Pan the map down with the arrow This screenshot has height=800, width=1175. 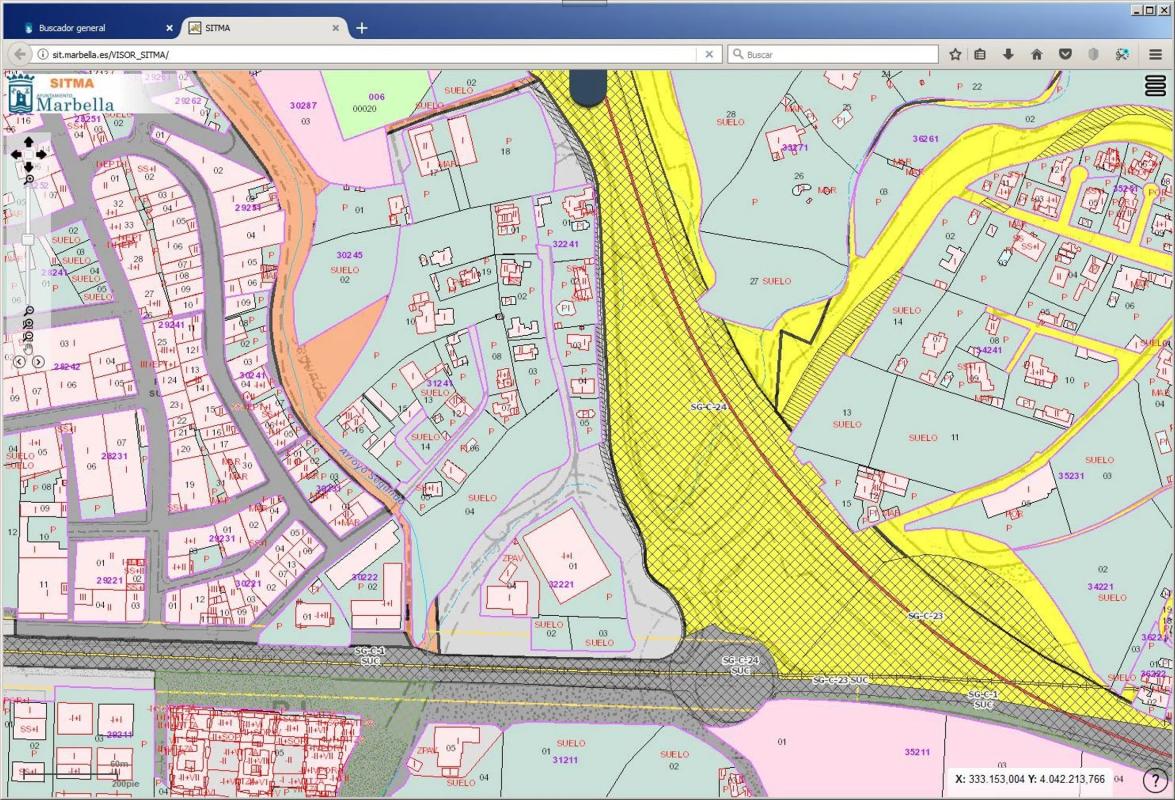29,167
